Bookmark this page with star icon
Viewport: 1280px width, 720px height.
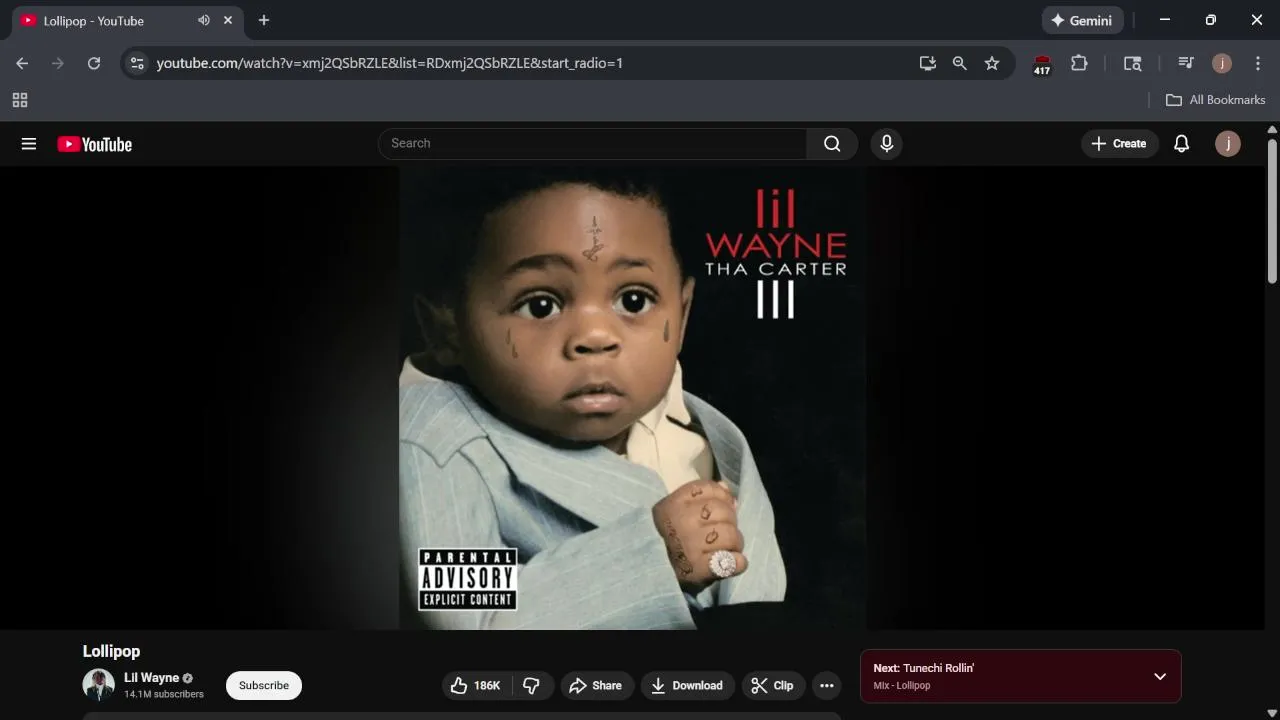pos(992,63)
